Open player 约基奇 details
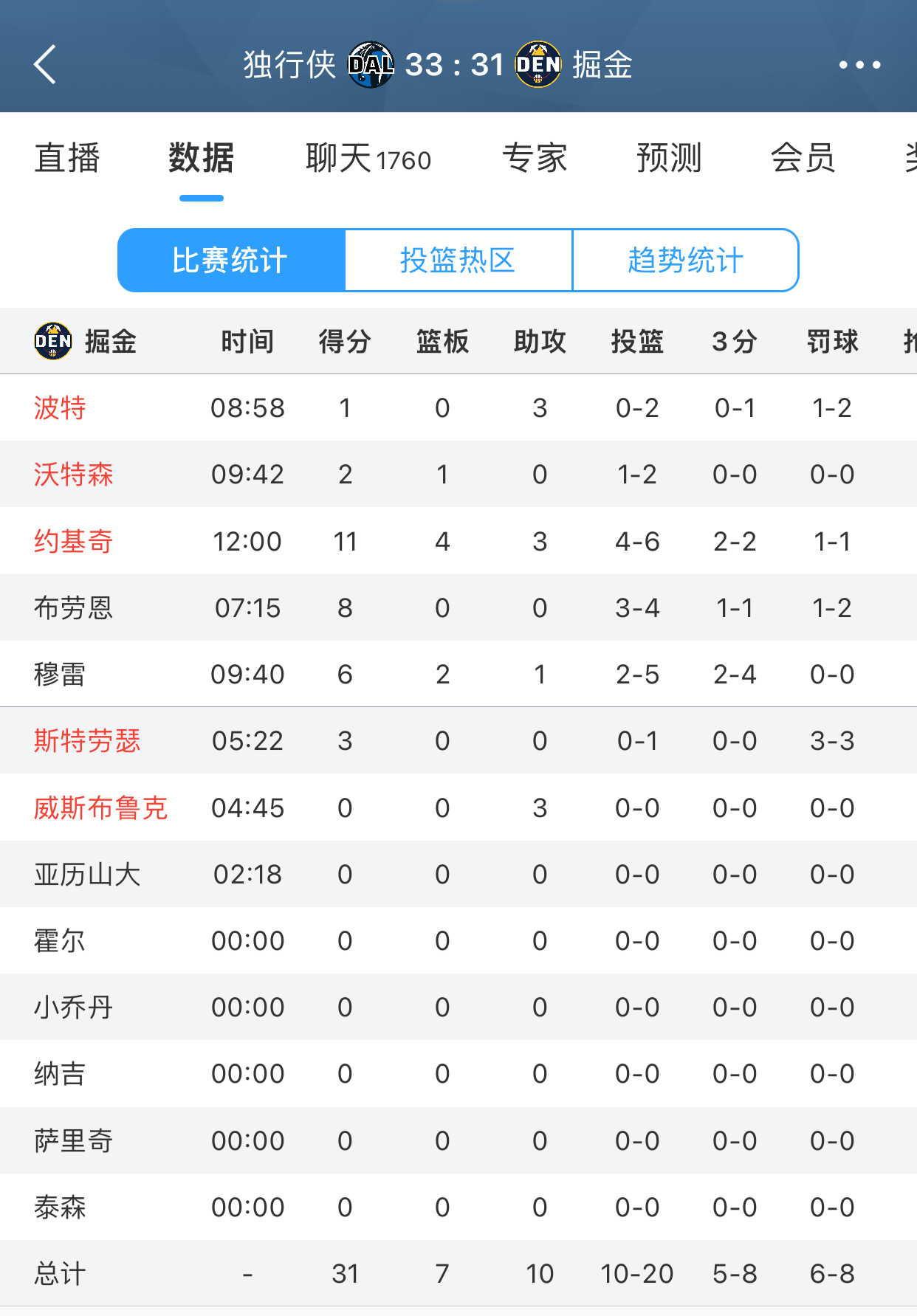 (x=74, y=542)
